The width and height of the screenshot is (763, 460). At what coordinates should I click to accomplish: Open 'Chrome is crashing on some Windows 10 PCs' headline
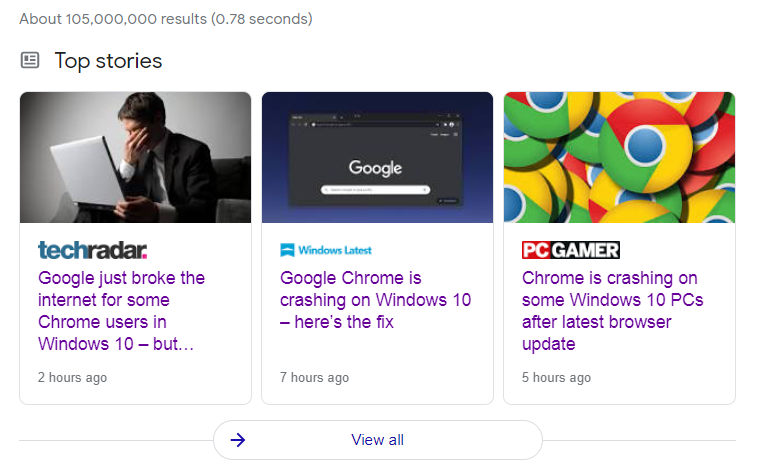coord(612,311)
